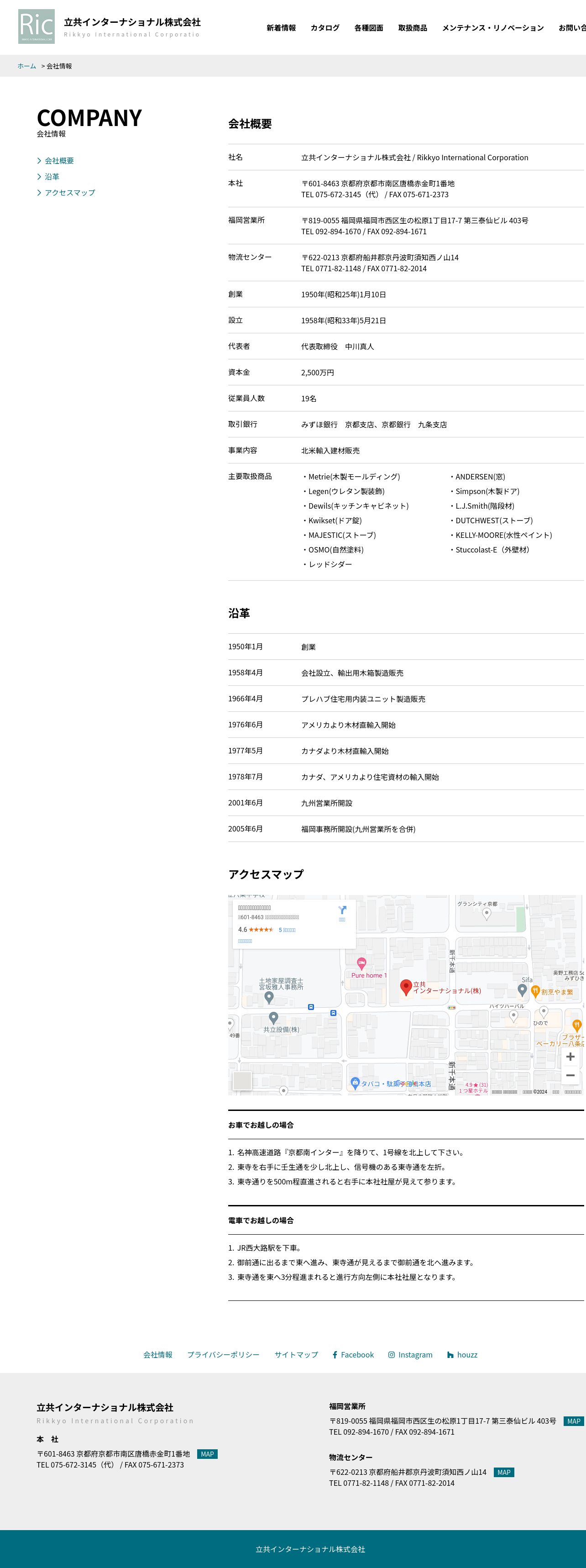Click the 北米輸入建材販売 business description

point(330,450)
